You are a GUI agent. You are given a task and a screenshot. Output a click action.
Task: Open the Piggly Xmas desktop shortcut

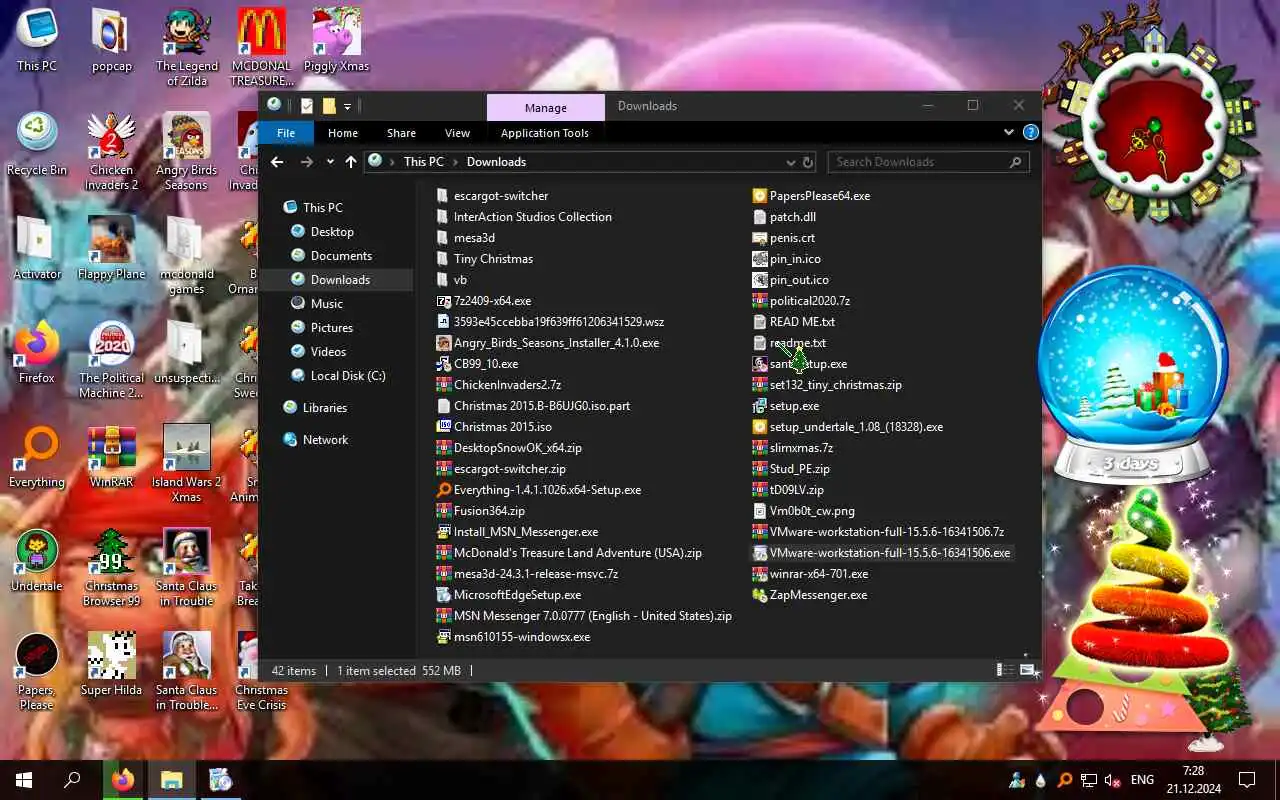pos(336,40)
